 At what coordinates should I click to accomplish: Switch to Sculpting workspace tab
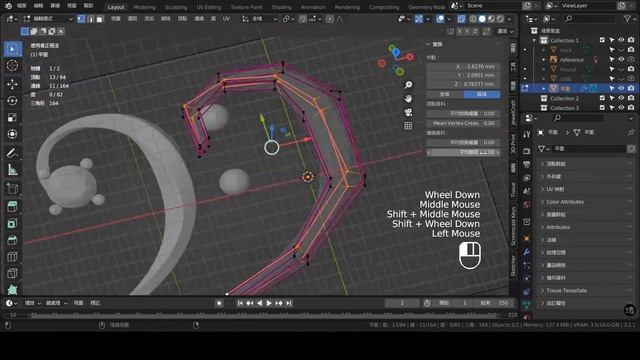tap(176, 7)
